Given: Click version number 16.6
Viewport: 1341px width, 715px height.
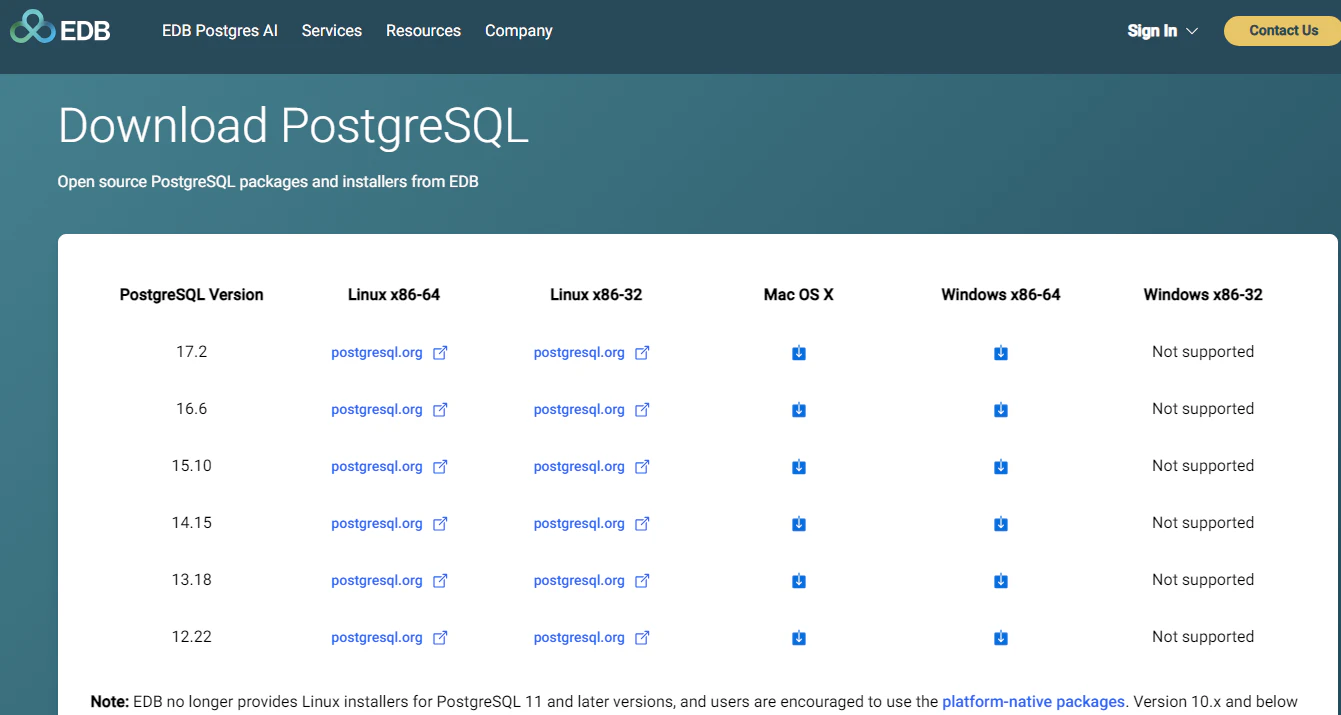Looking at the screenshot, I should click(x=192, y=409).
